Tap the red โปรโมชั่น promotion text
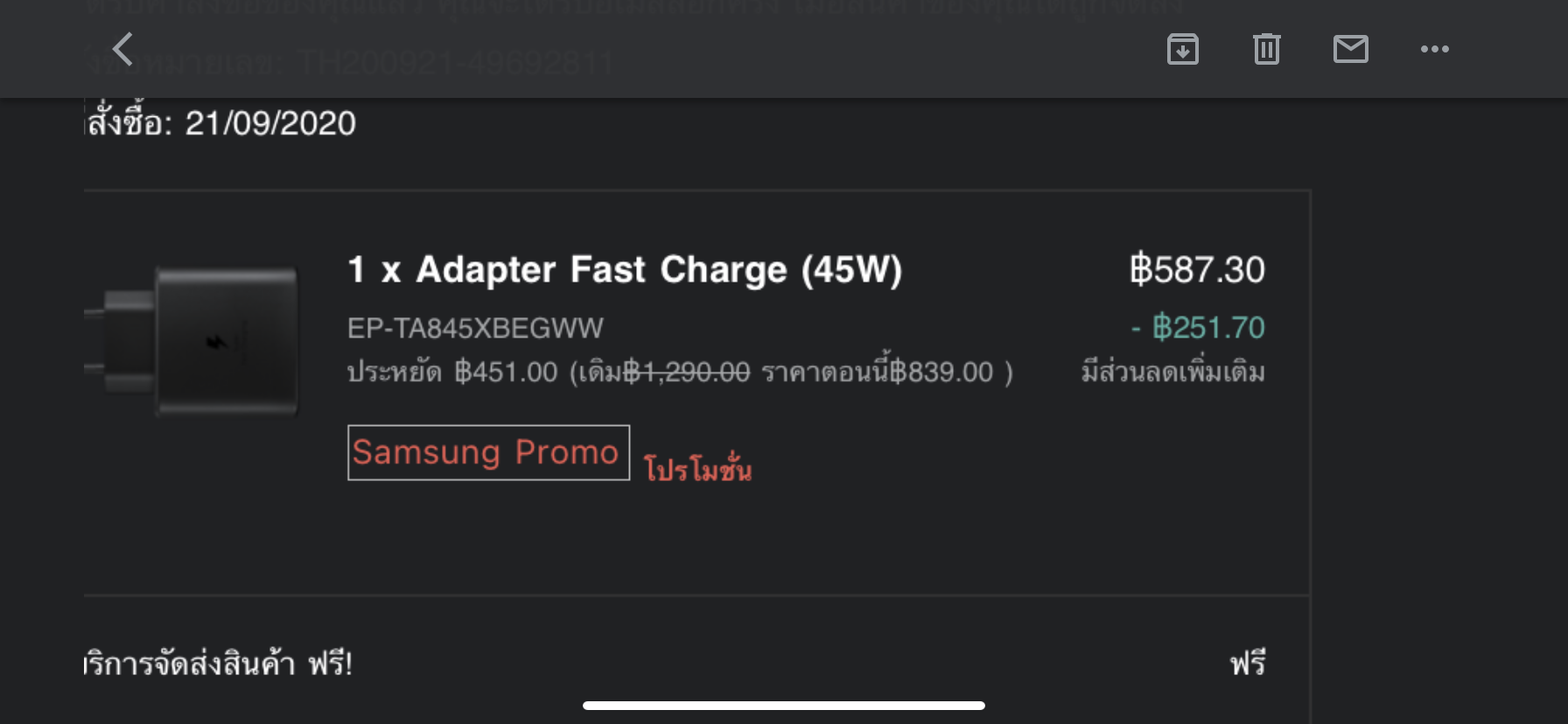This screenshot has width=1568, height=724. 697,468
